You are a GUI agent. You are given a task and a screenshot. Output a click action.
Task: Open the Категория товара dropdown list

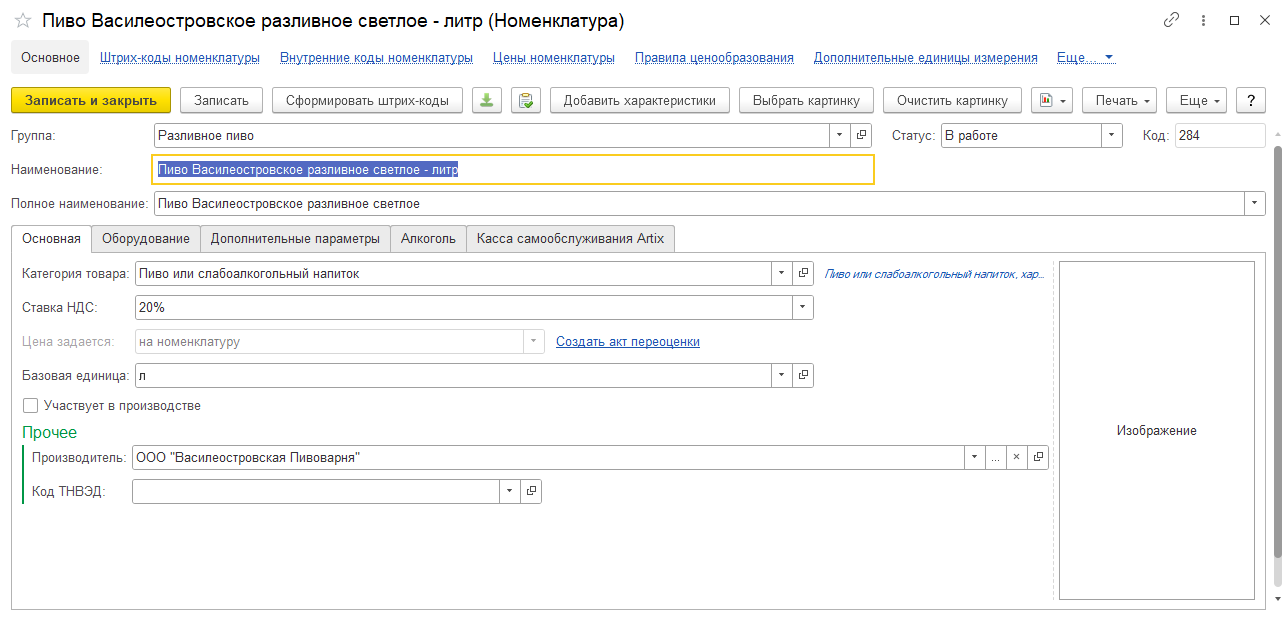click(780, 273)
